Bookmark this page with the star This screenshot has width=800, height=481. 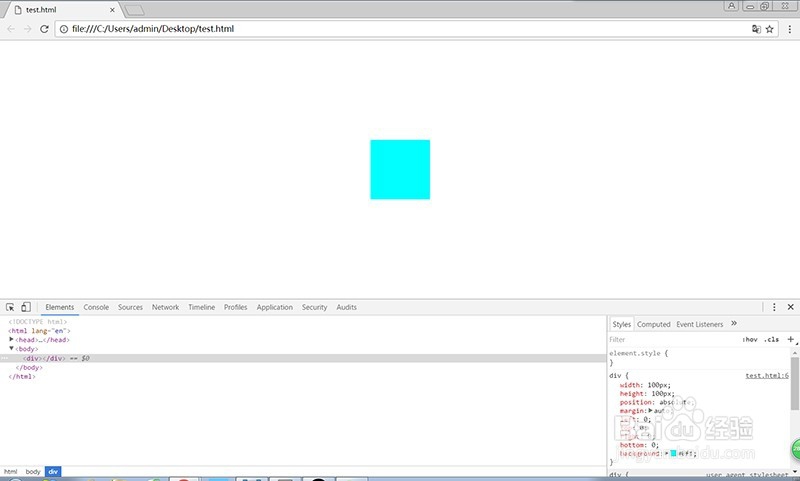pyautogui.click(x=769, y=29)
